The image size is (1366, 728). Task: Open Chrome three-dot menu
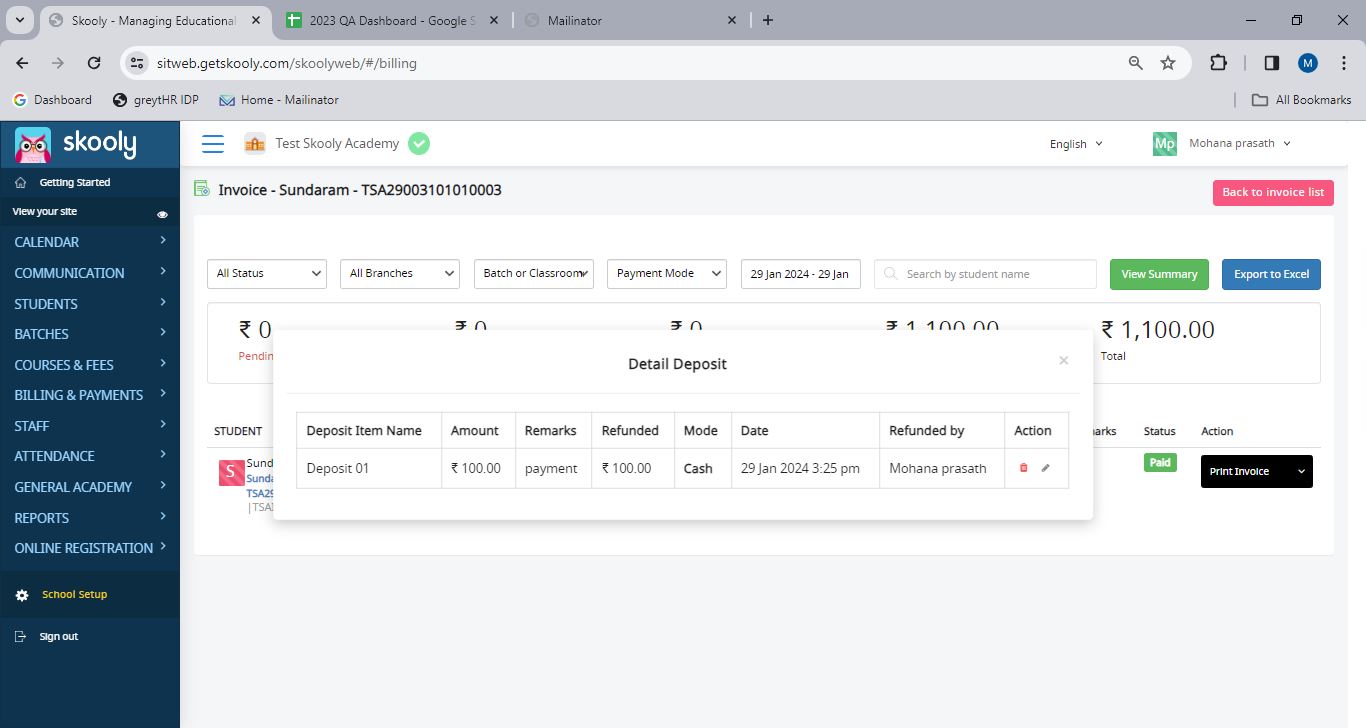(x=1343, y=63)
